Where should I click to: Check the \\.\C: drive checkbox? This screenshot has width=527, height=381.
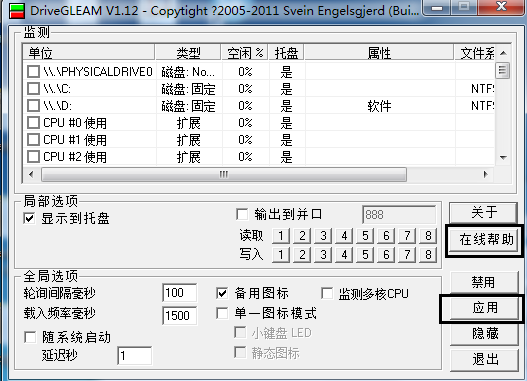point(33,89)
